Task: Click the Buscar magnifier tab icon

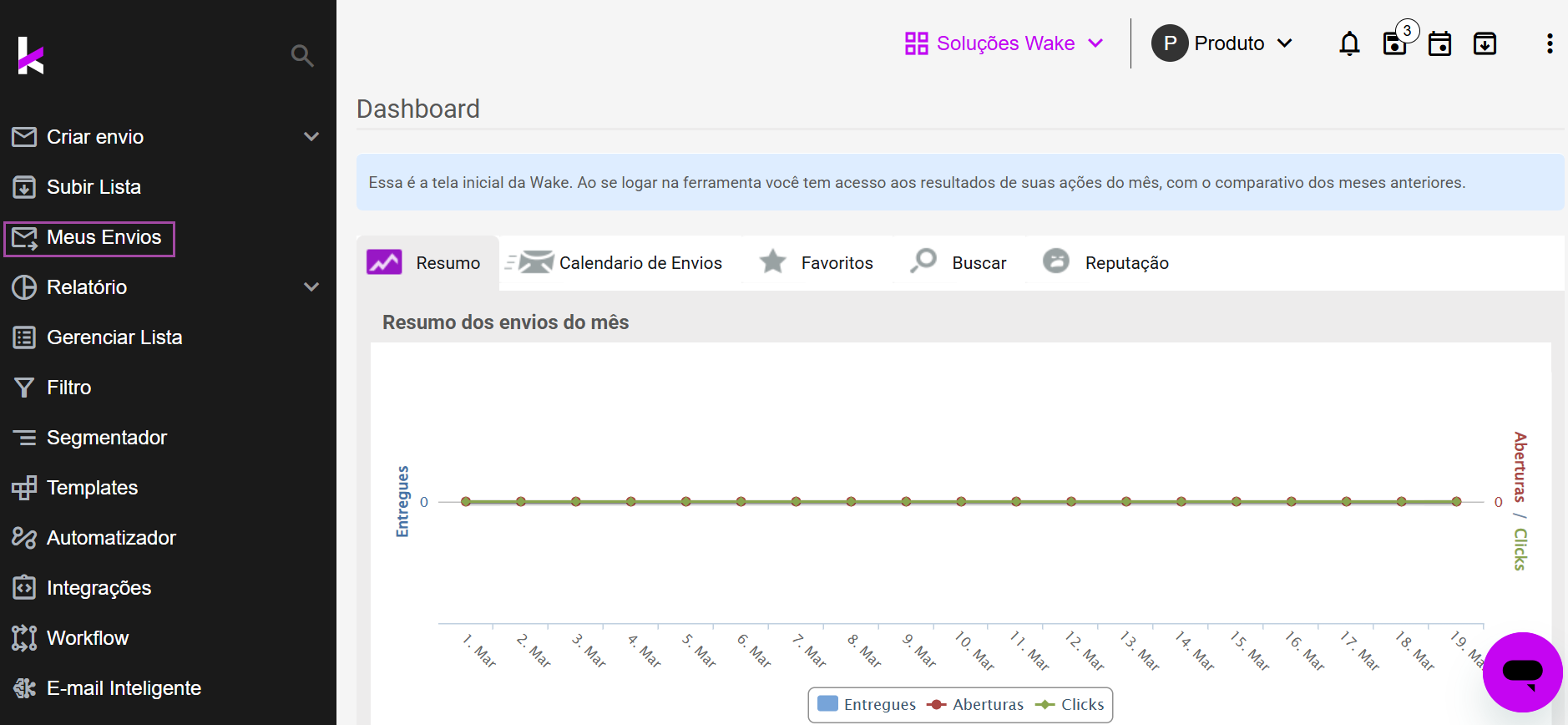Action: [x=923, y=261]
